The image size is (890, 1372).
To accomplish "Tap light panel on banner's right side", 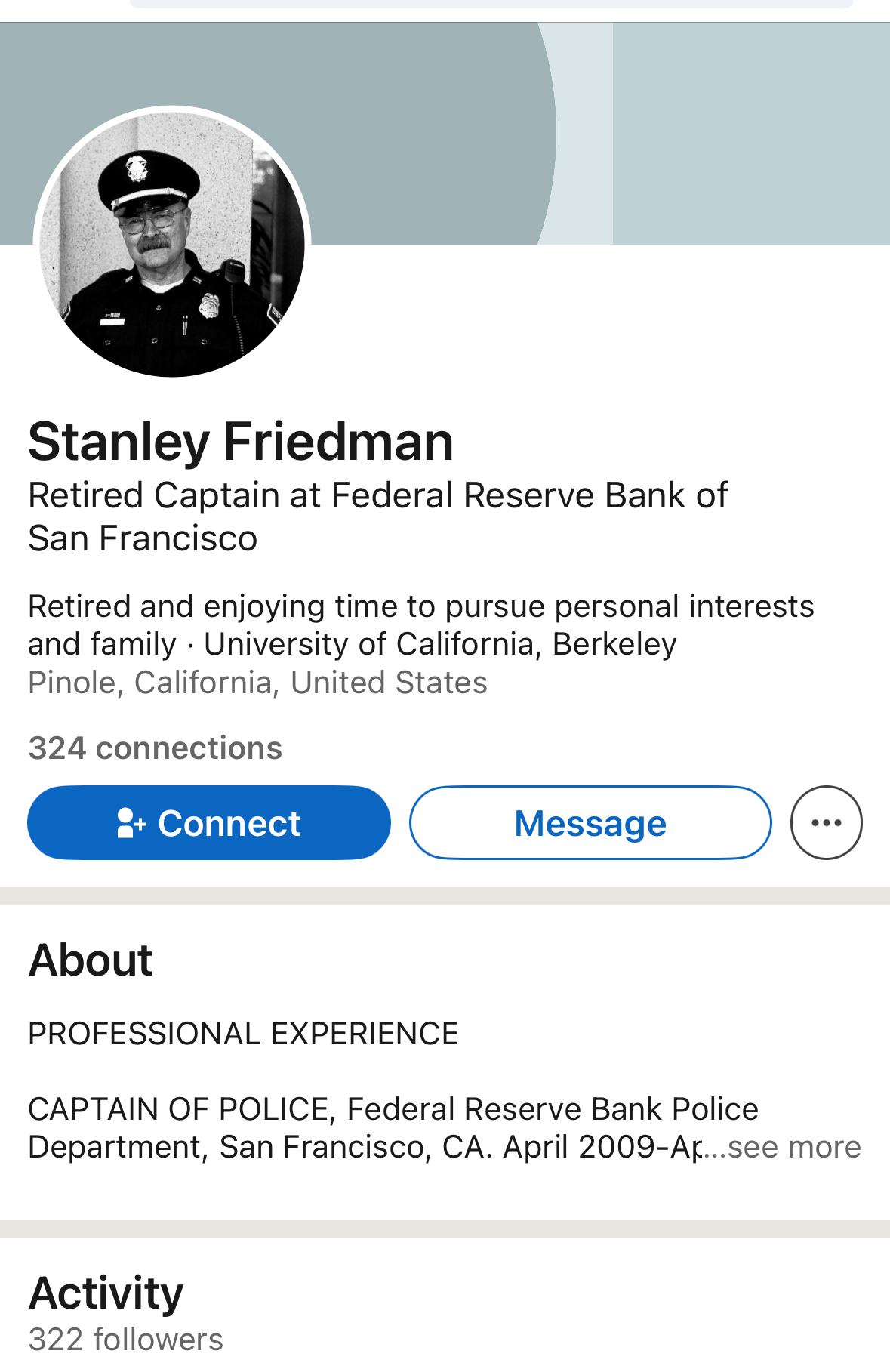I will (751, 133).
